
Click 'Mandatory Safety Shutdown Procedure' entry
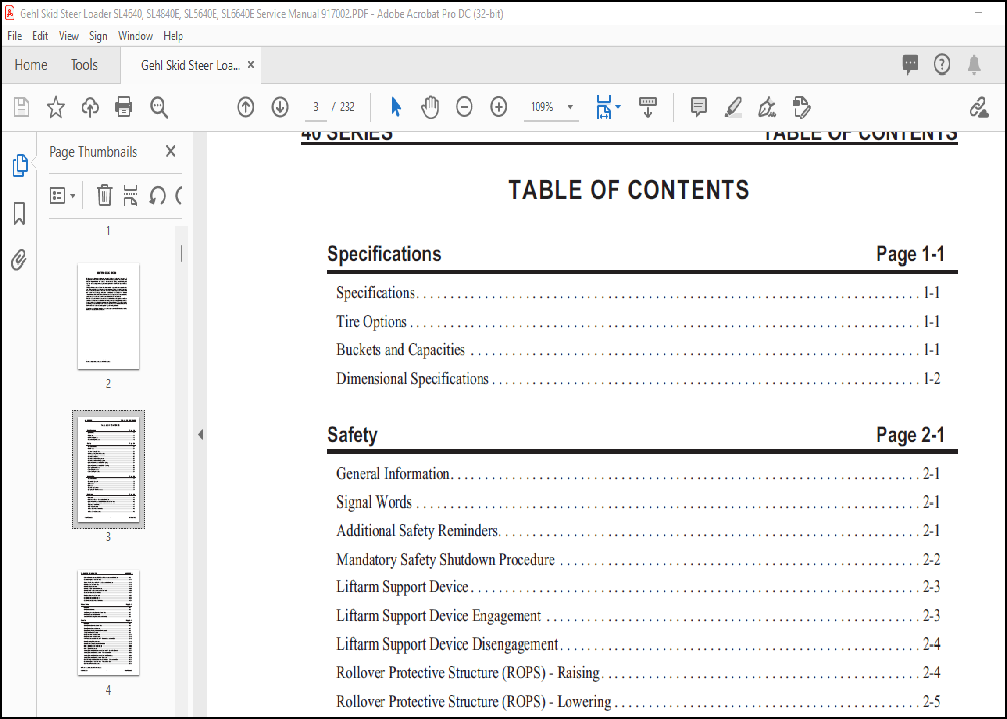445,559
